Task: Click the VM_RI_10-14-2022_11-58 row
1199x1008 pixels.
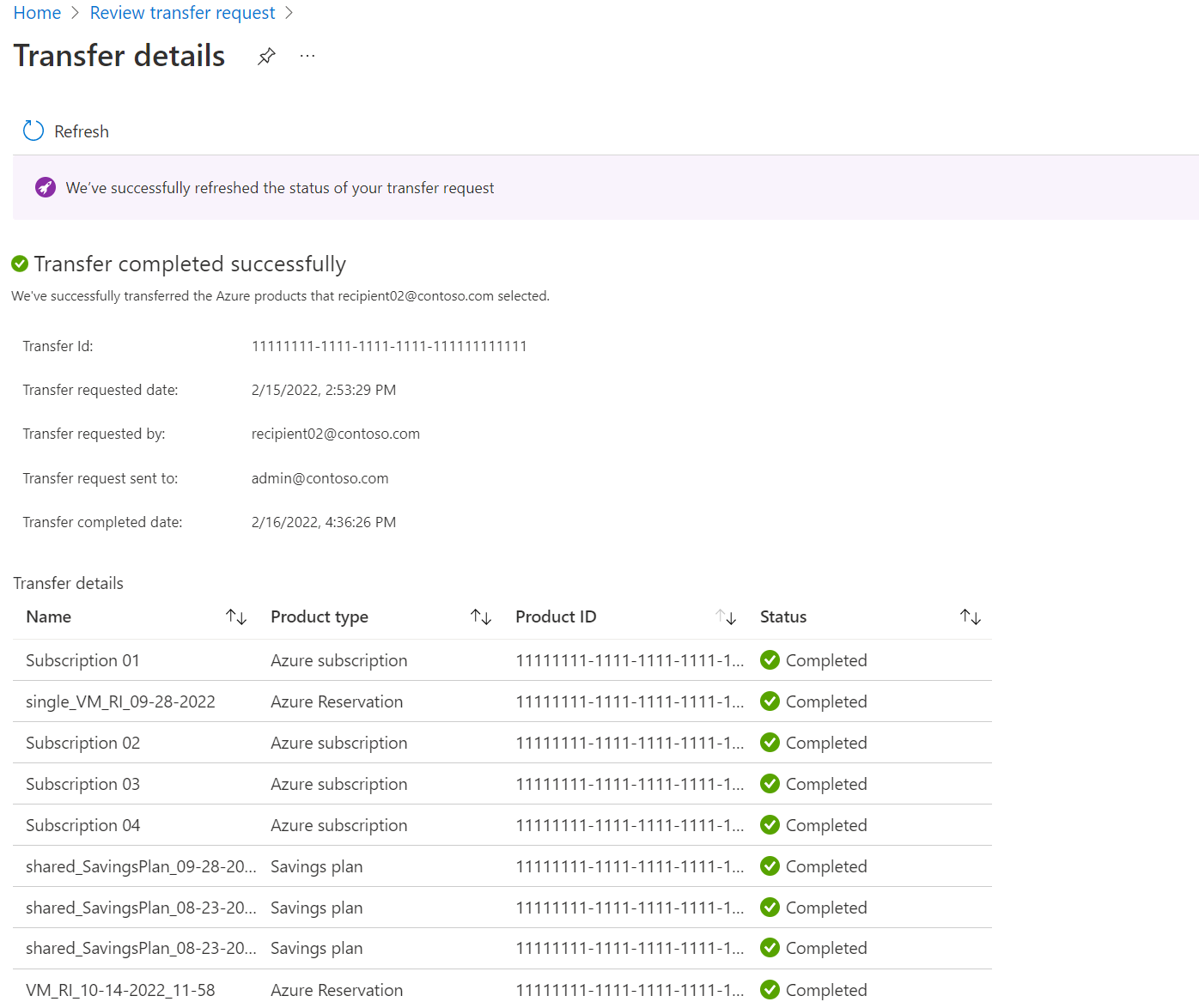Action: click(120, 990)
